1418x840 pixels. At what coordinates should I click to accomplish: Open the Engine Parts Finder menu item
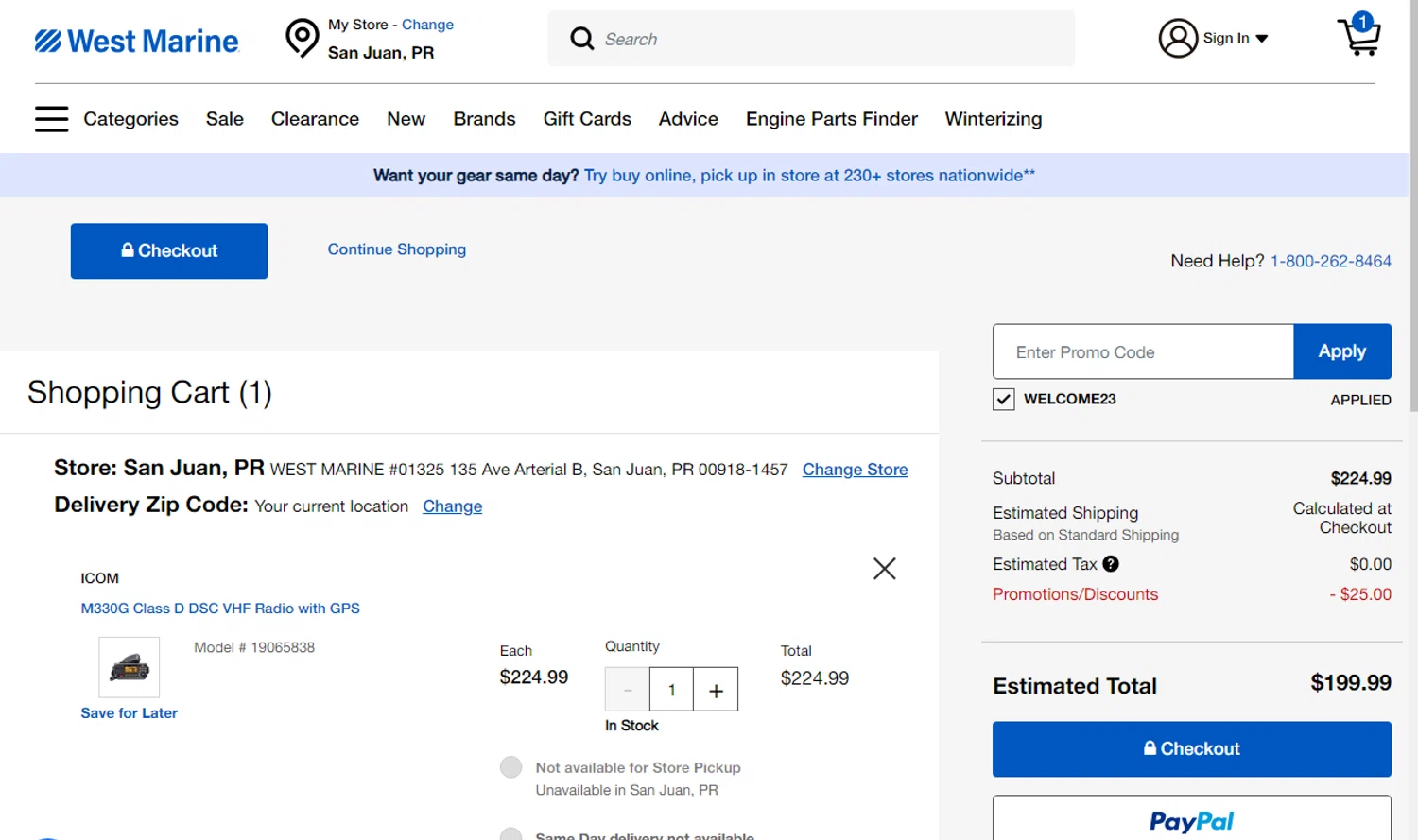(x=831, y=119)
